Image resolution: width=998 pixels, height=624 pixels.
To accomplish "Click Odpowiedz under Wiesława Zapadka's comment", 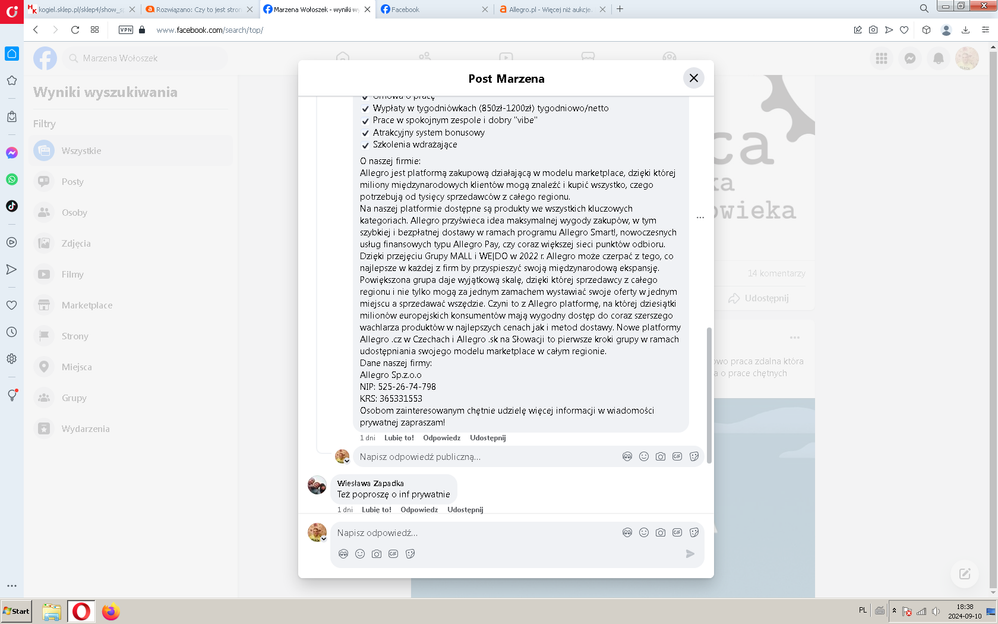I will coord(419,509).
